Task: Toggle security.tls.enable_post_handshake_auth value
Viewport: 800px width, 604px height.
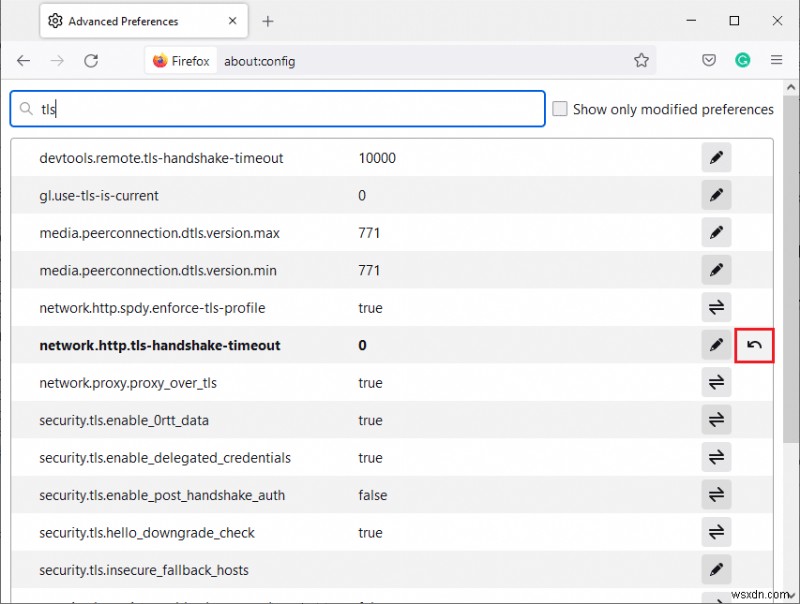Action: pos(716,495)
